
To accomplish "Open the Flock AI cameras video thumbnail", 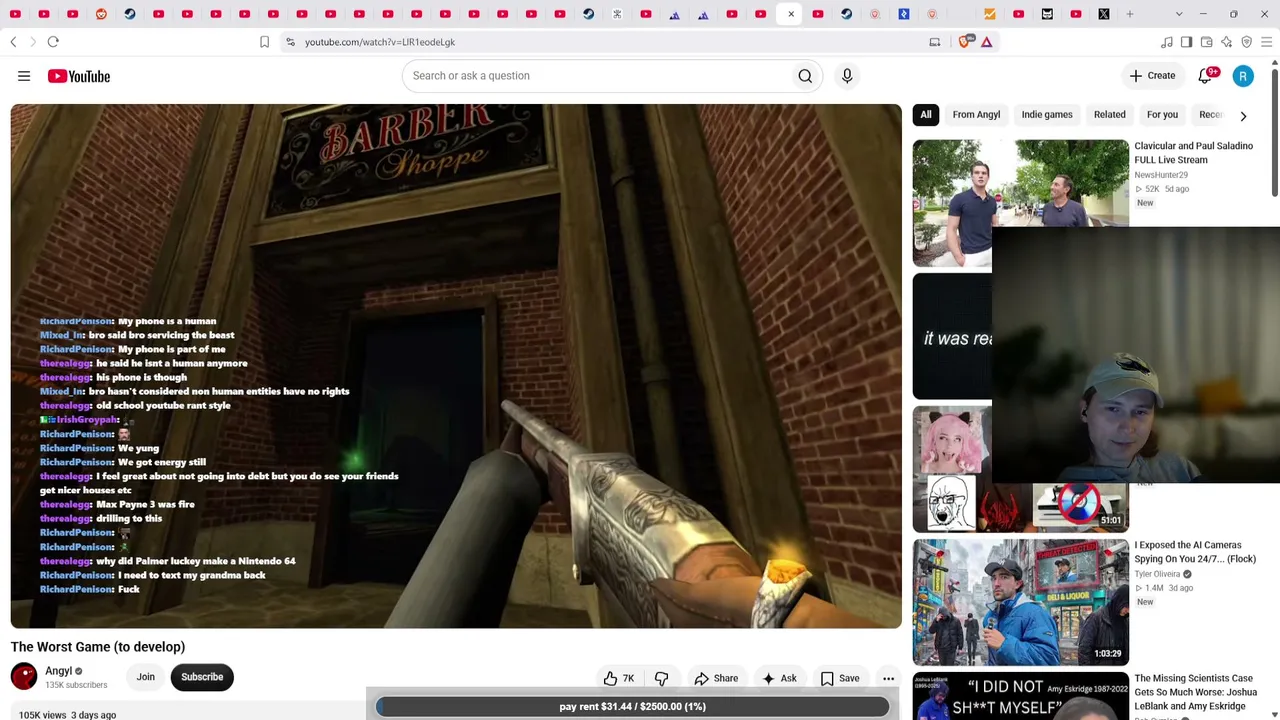I will point(1020,603).
